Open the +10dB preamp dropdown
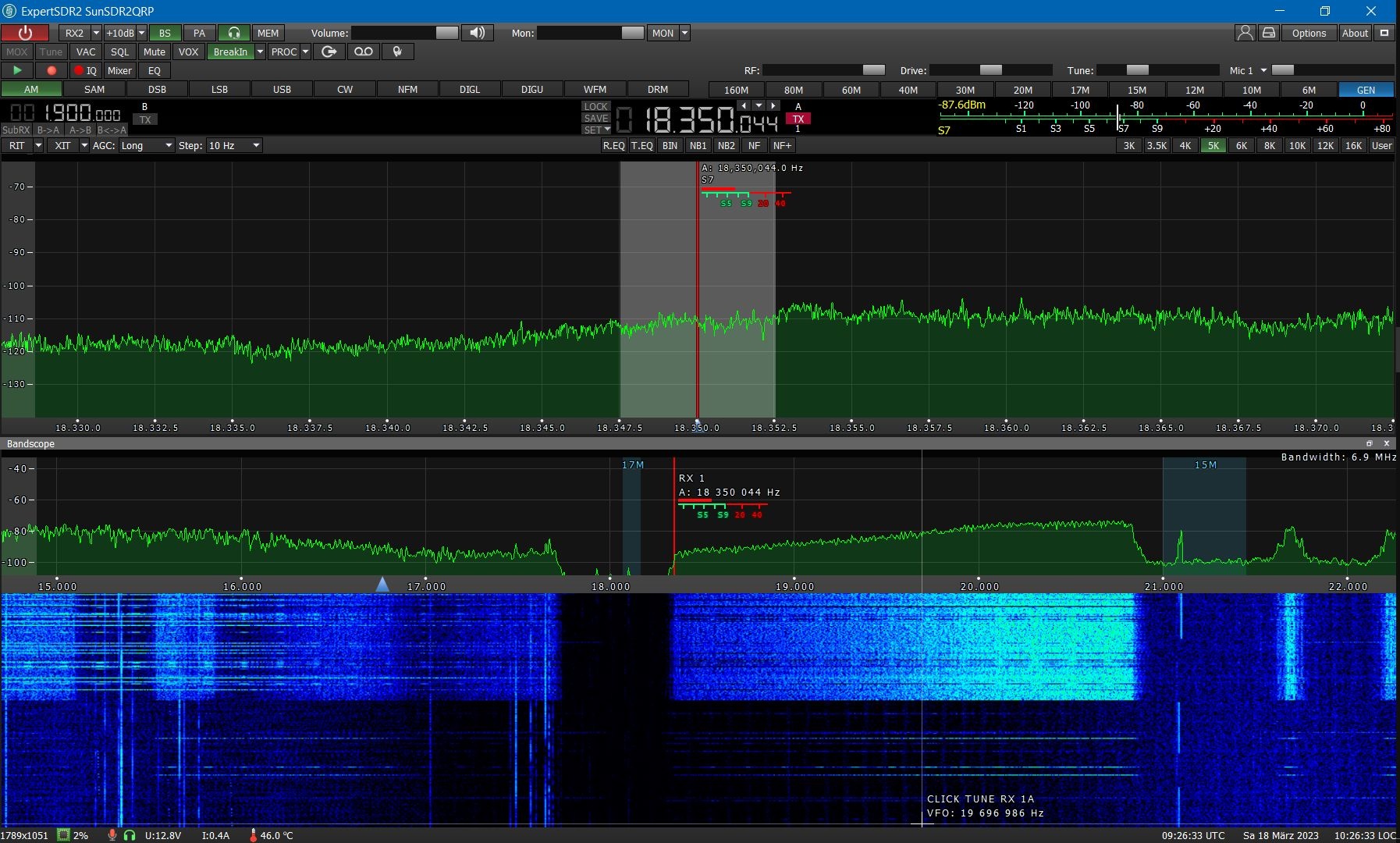This screenshot has width=1400, height=843. [141, 33]
